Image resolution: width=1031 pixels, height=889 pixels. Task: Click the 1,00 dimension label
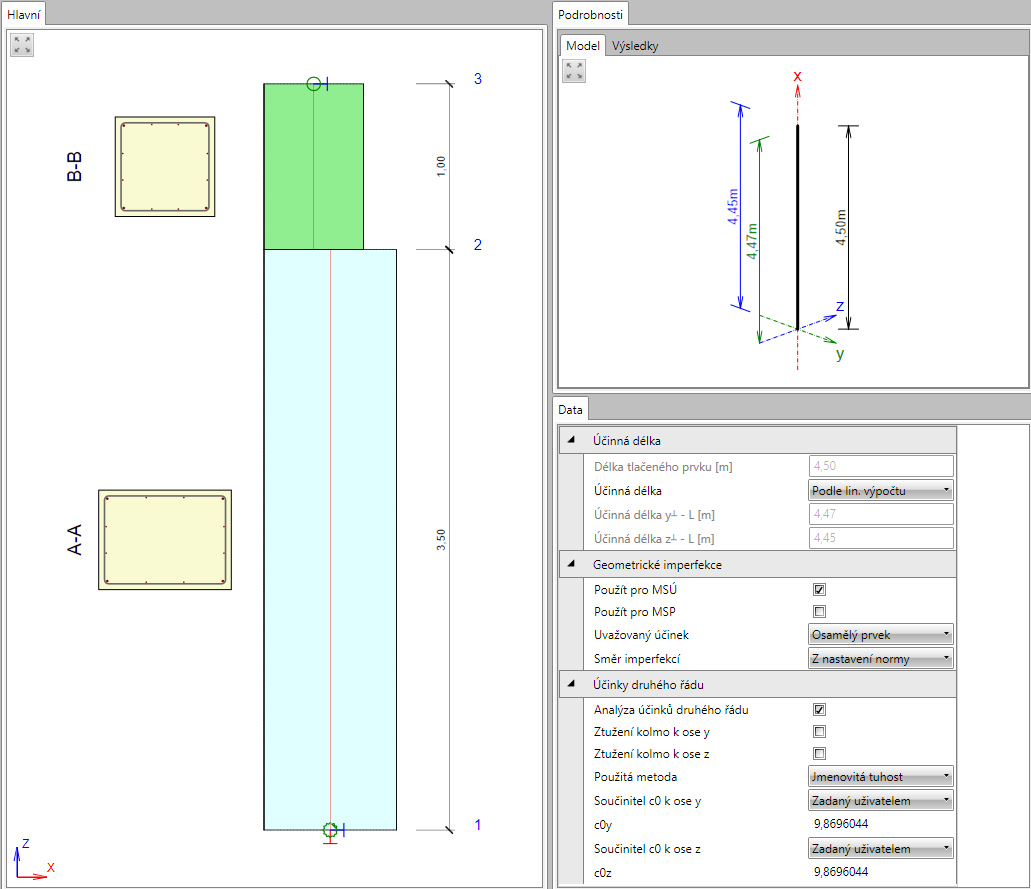(441, 166)
